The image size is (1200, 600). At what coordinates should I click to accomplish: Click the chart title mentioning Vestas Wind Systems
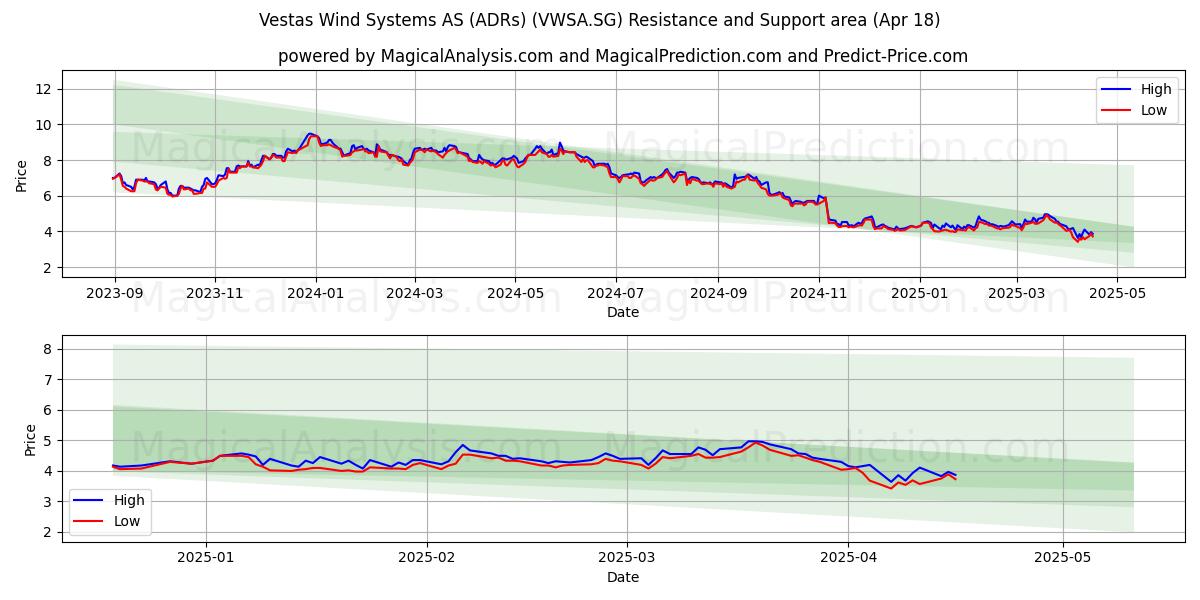coord(599,20)
